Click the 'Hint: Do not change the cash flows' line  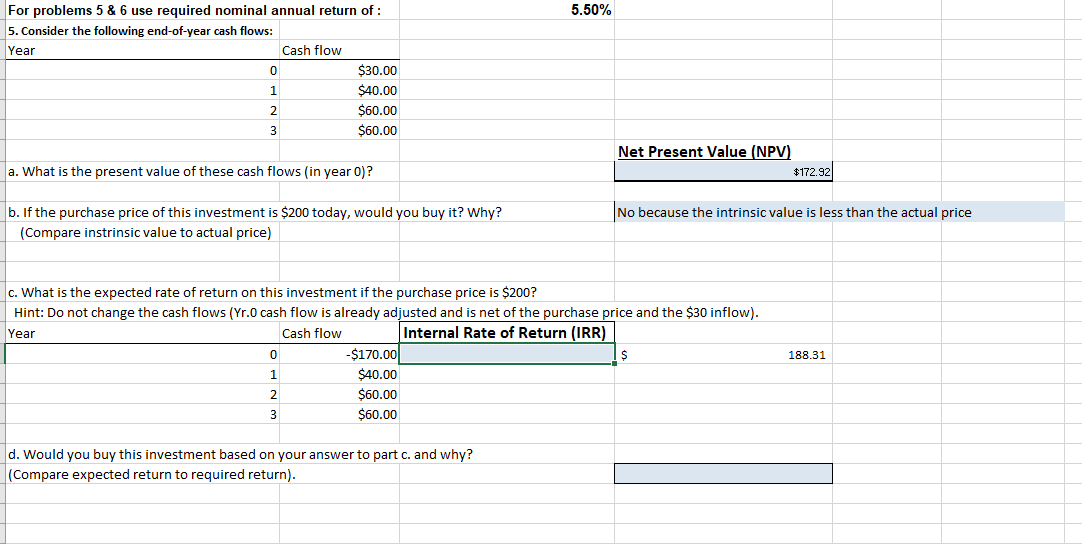pyautogui.click(x=386, y=313)
